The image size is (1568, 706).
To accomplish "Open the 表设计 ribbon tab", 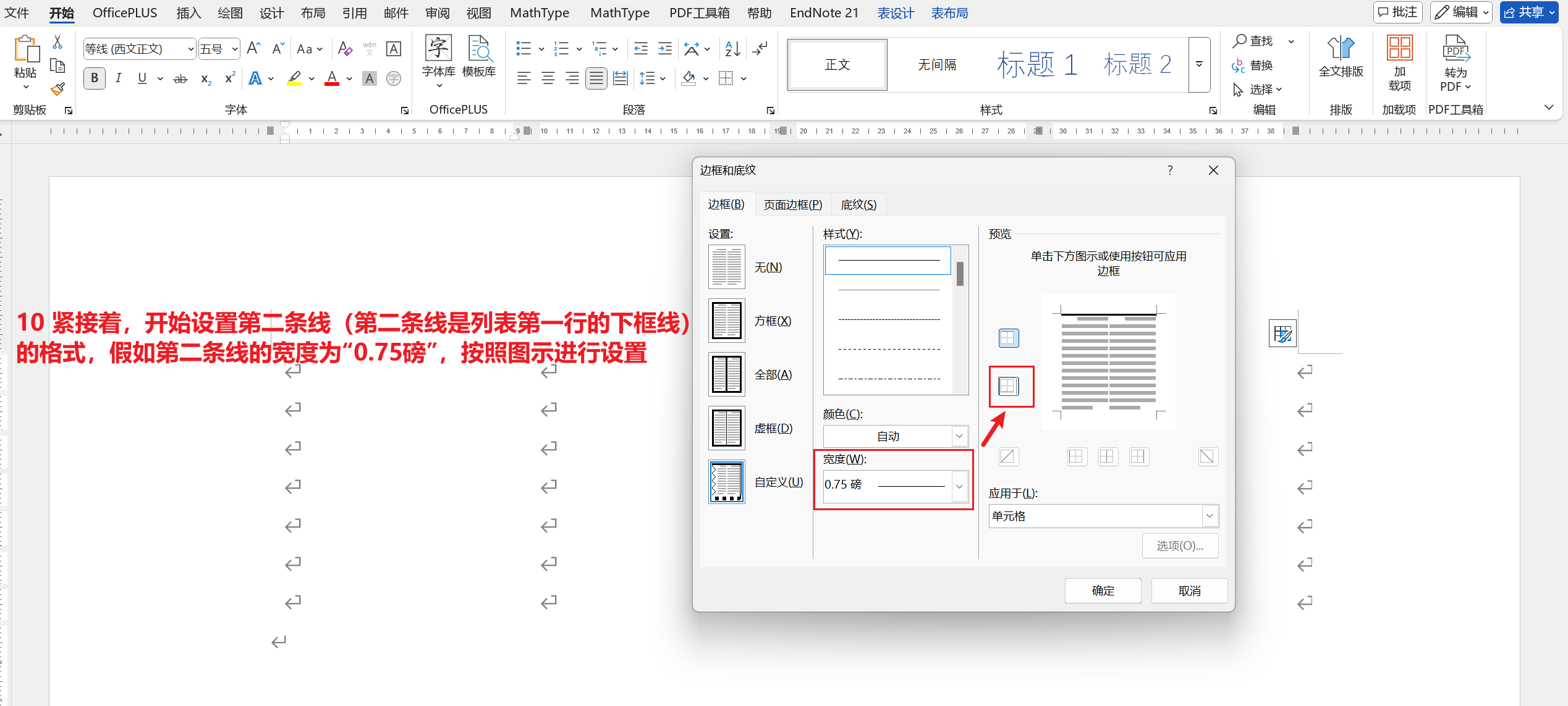I will (895, 13).
